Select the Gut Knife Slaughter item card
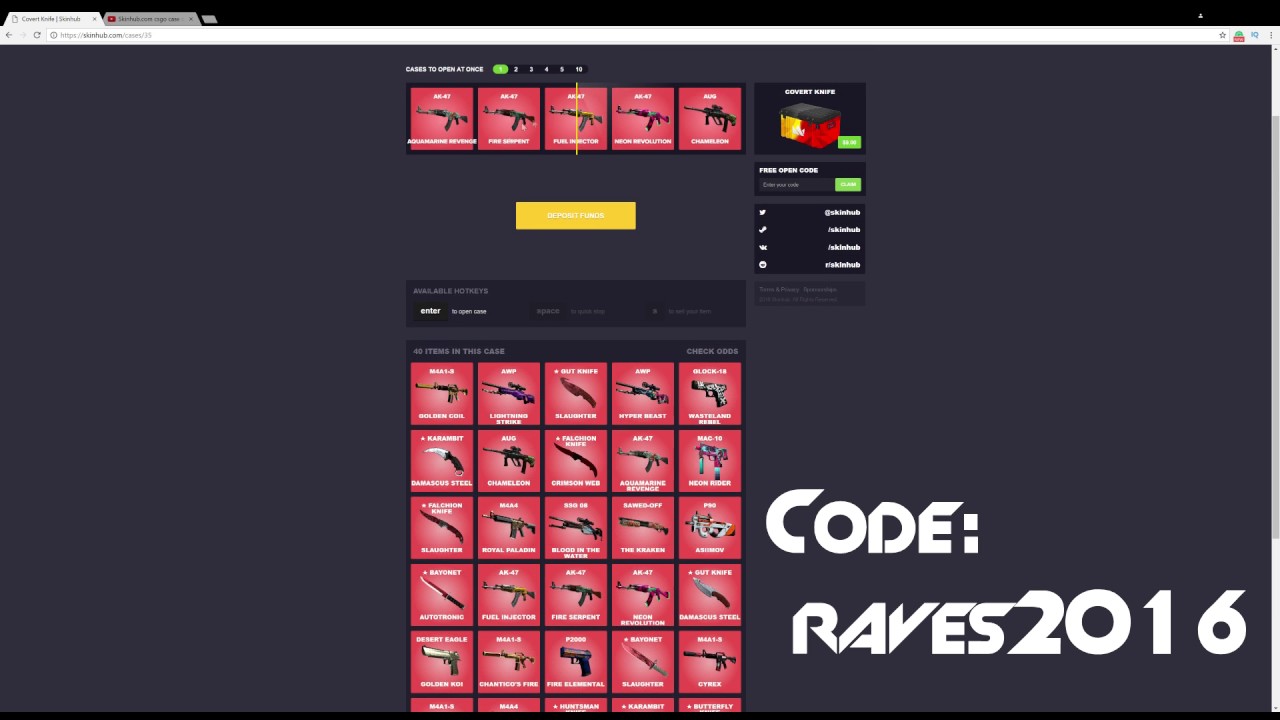Screen dimensions: 1280x720 [576, 394]
